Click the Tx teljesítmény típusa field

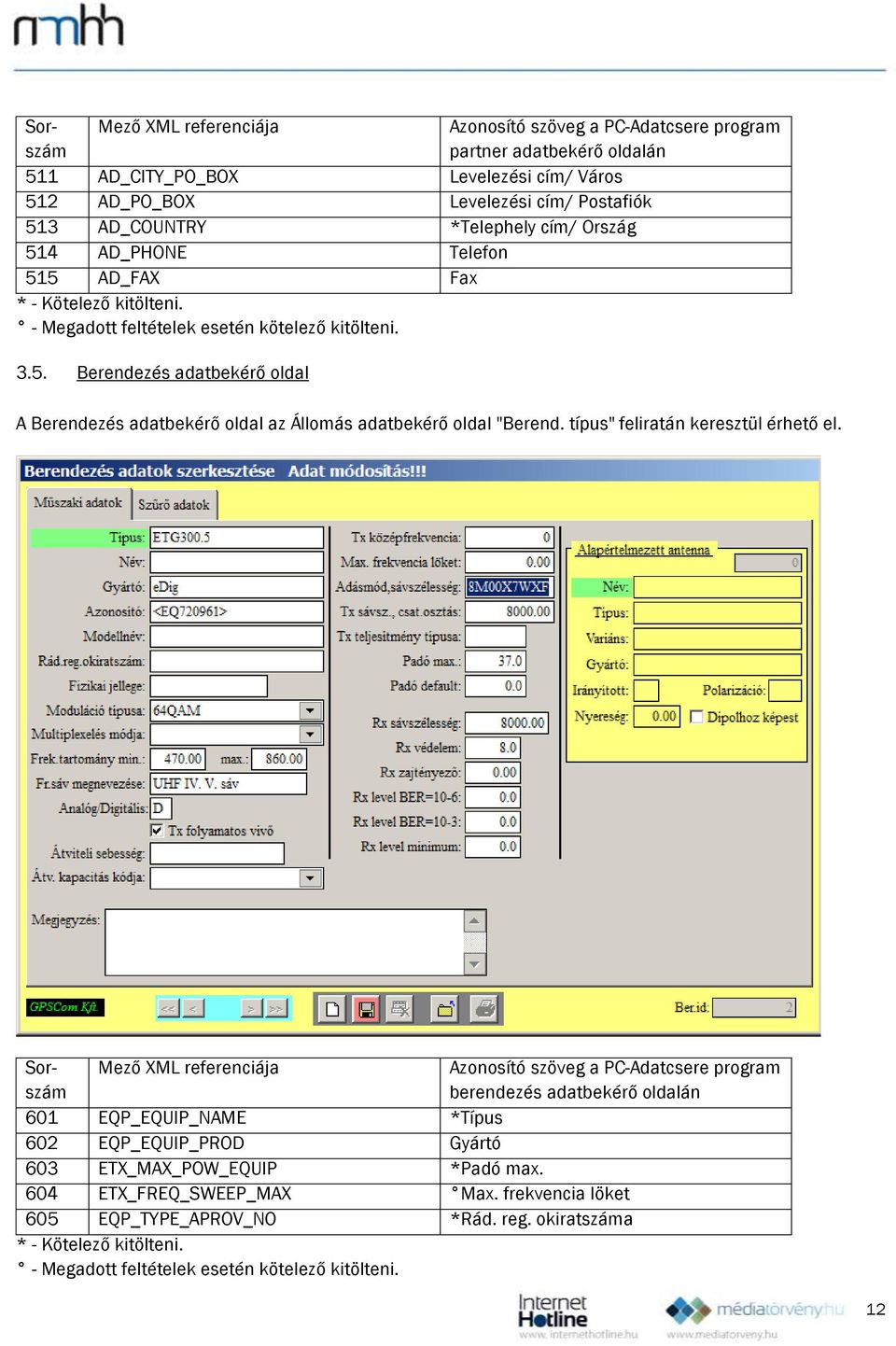pyautogui.click(x=496, y=637)
